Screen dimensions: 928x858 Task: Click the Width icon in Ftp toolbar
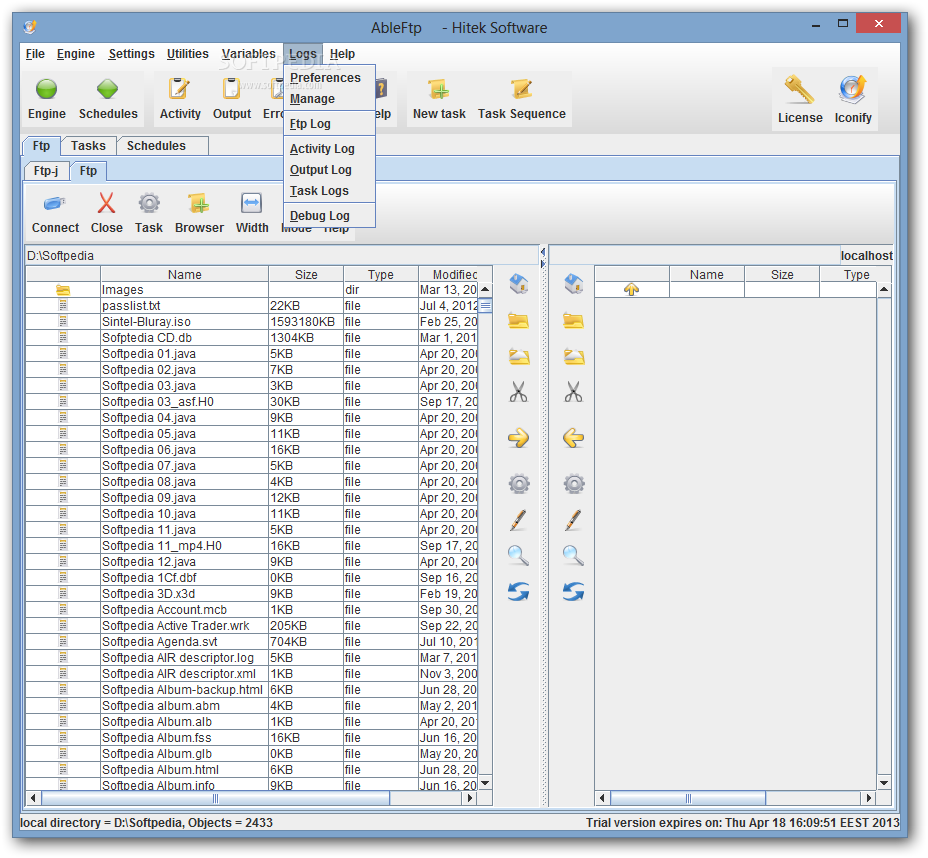pyautogui.click(x=252, y=203)
